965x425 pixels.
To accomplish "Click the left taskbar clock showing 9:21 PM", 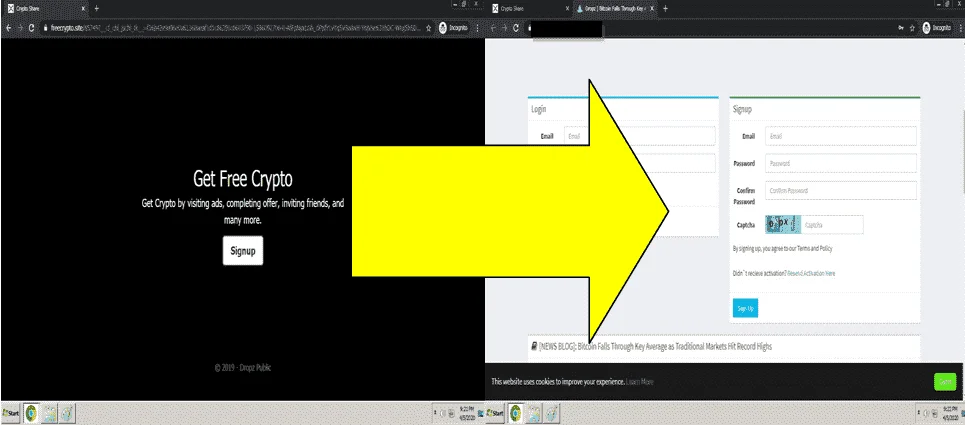I will 469,413.
